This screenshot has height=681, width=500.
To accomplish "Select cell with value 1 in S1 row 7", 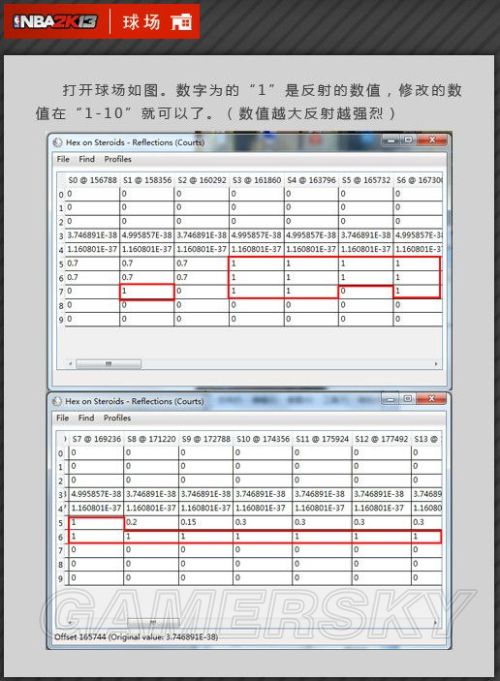I will coord(147,291).
